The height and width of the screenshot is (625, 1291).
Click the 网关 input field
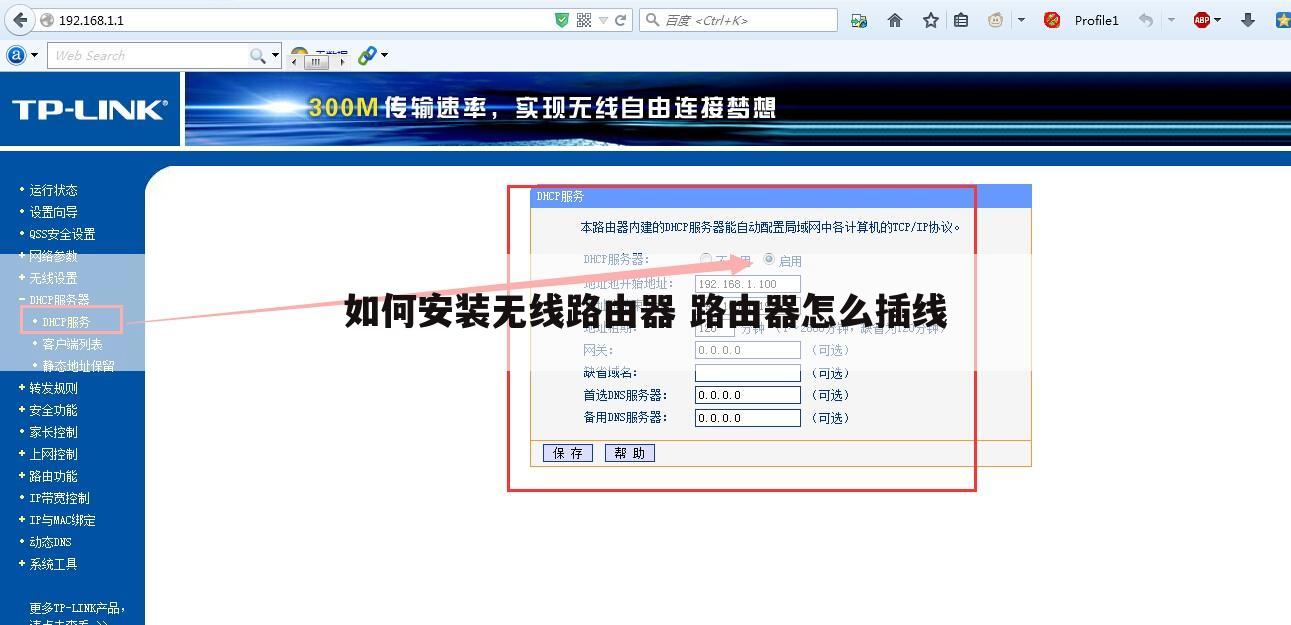coord(748,350)
